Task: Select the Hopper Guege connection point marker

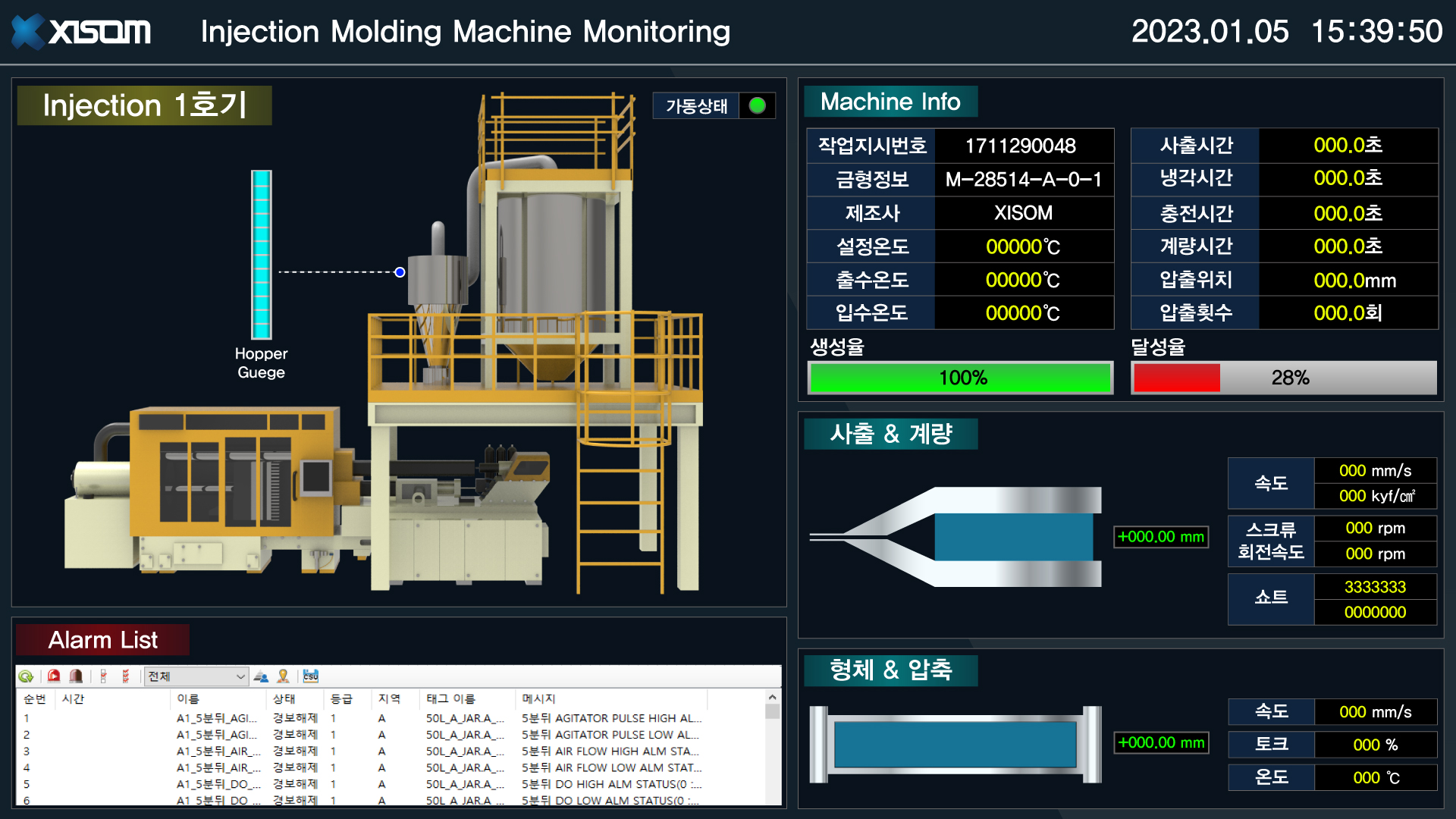Action: (399, 271)
